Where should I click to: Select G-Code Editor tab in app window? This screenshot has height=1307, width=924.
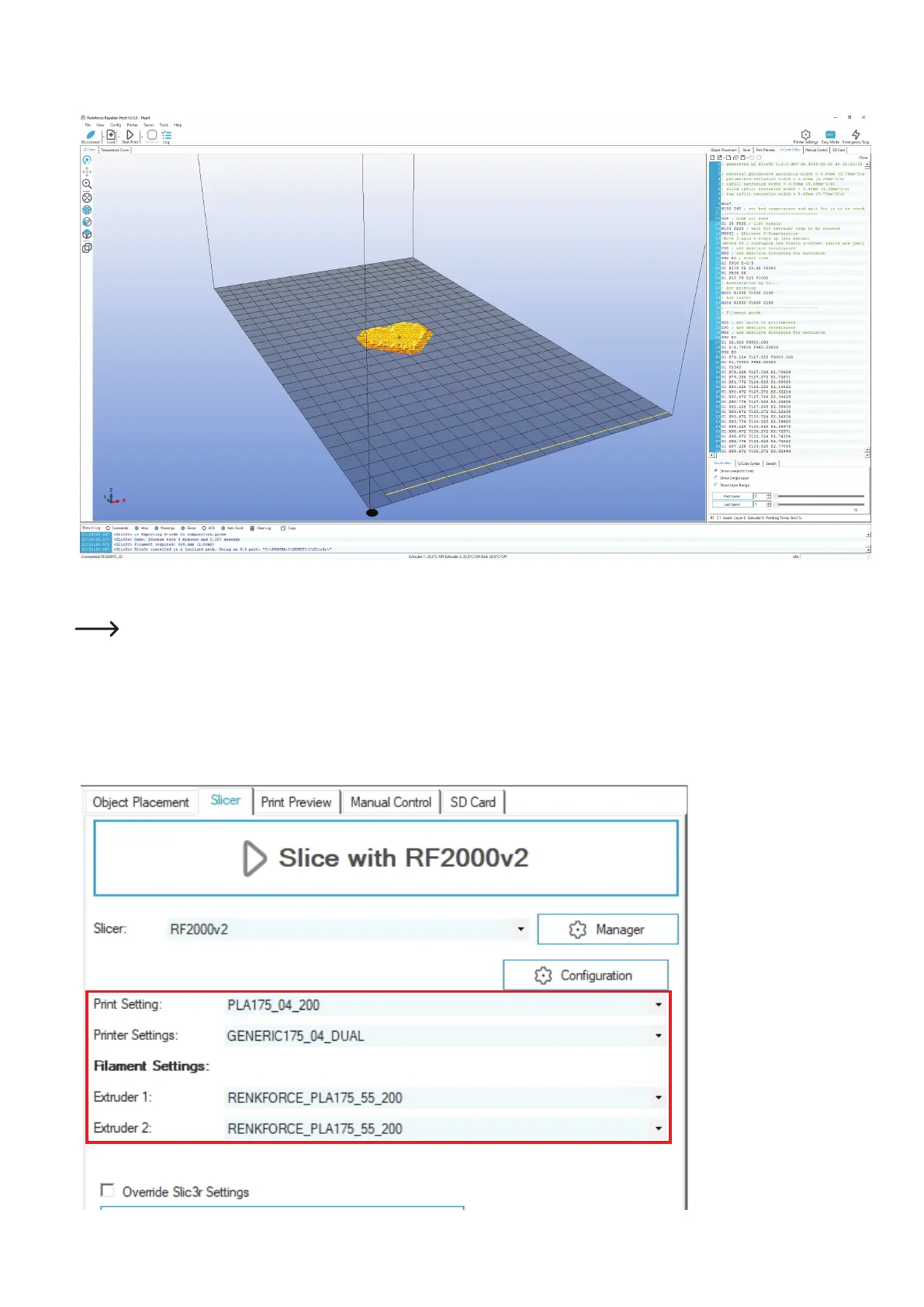[x=790, y=150]
